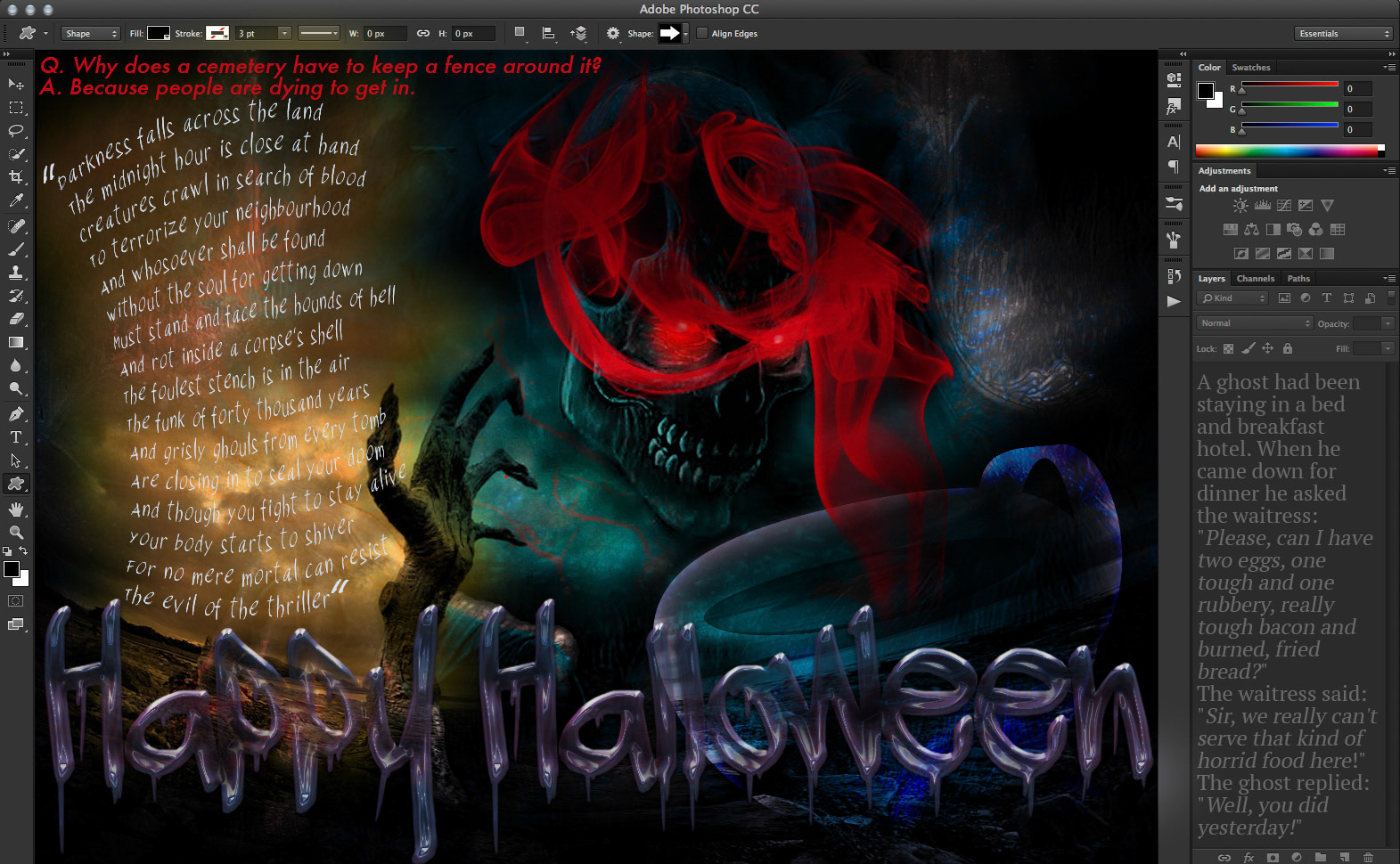Open the stroke line style dropdown
Image resolution: width=1400 pixels, height=864 pixels.
[x=319, y=34]
